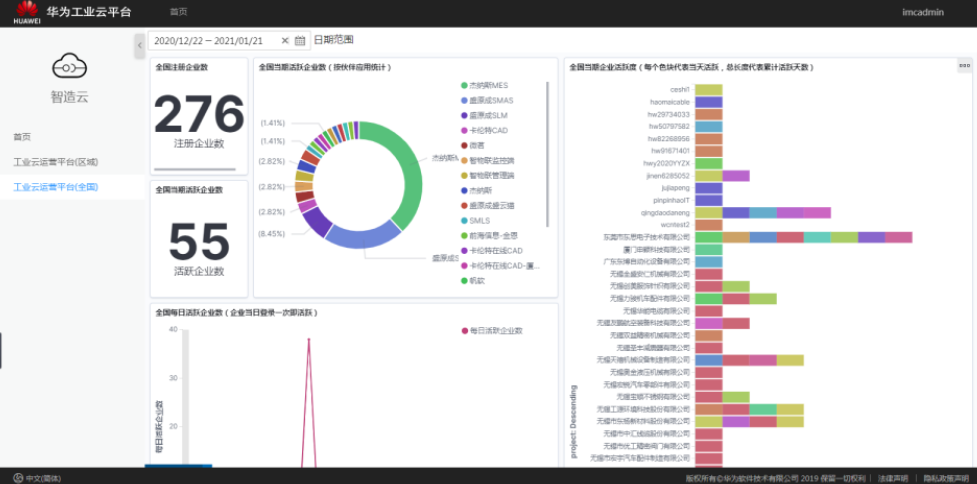Screen dimensions: 977x484
Task: Open the calendar date picker icon
Action: pyautogui.click(x=300, y=41)
